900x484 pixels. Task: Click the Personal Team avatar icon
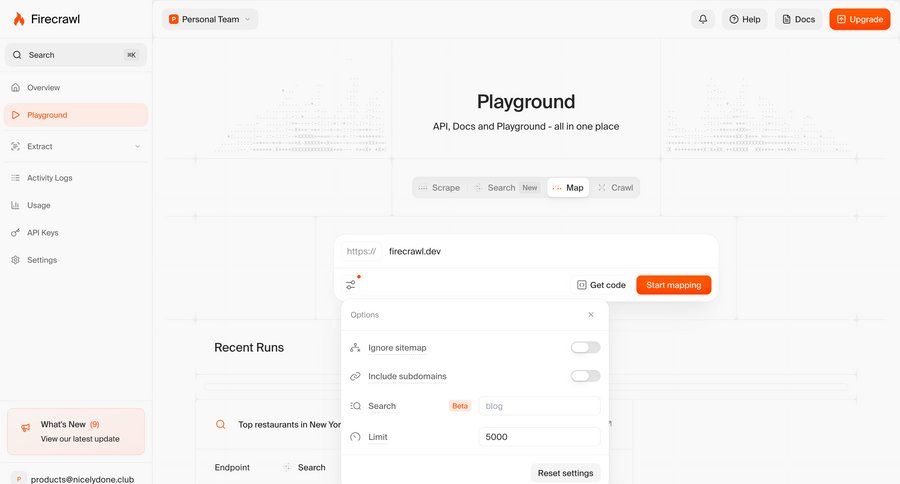click(x=173, y=19)
